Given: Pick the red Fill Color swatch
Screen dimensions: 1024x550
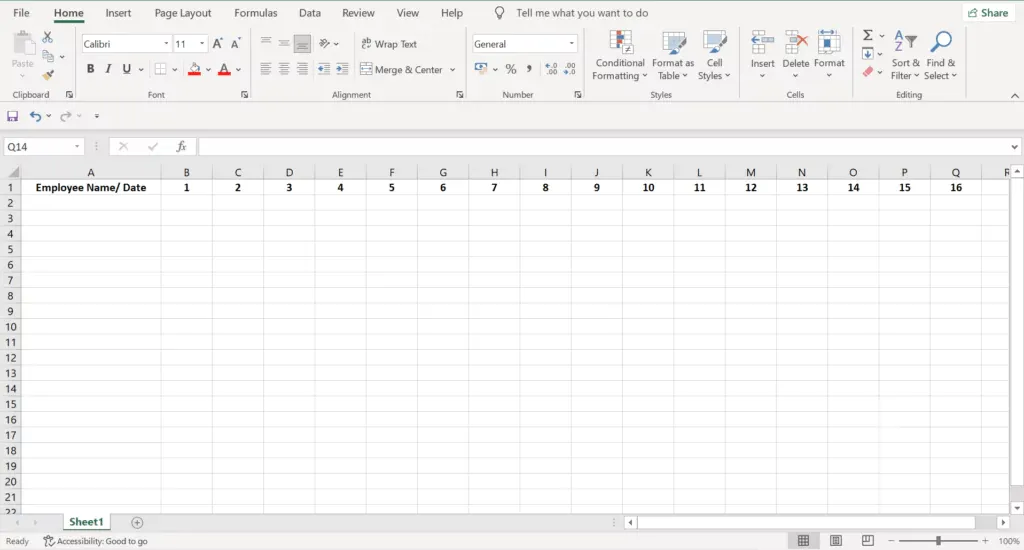Looking at the screenshot, I should [x=194, y=69].
